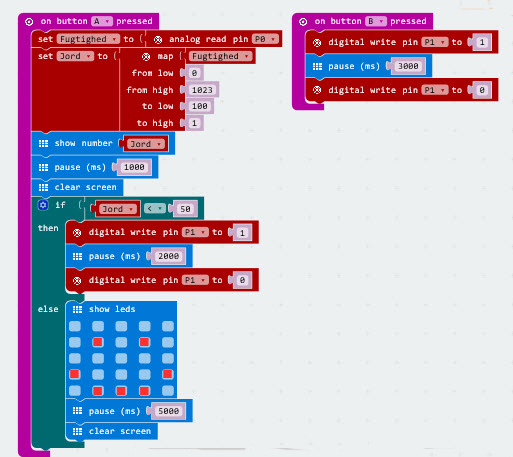Select the pause 5000 block
Screen dimensions: 513x457
point(129,411)
